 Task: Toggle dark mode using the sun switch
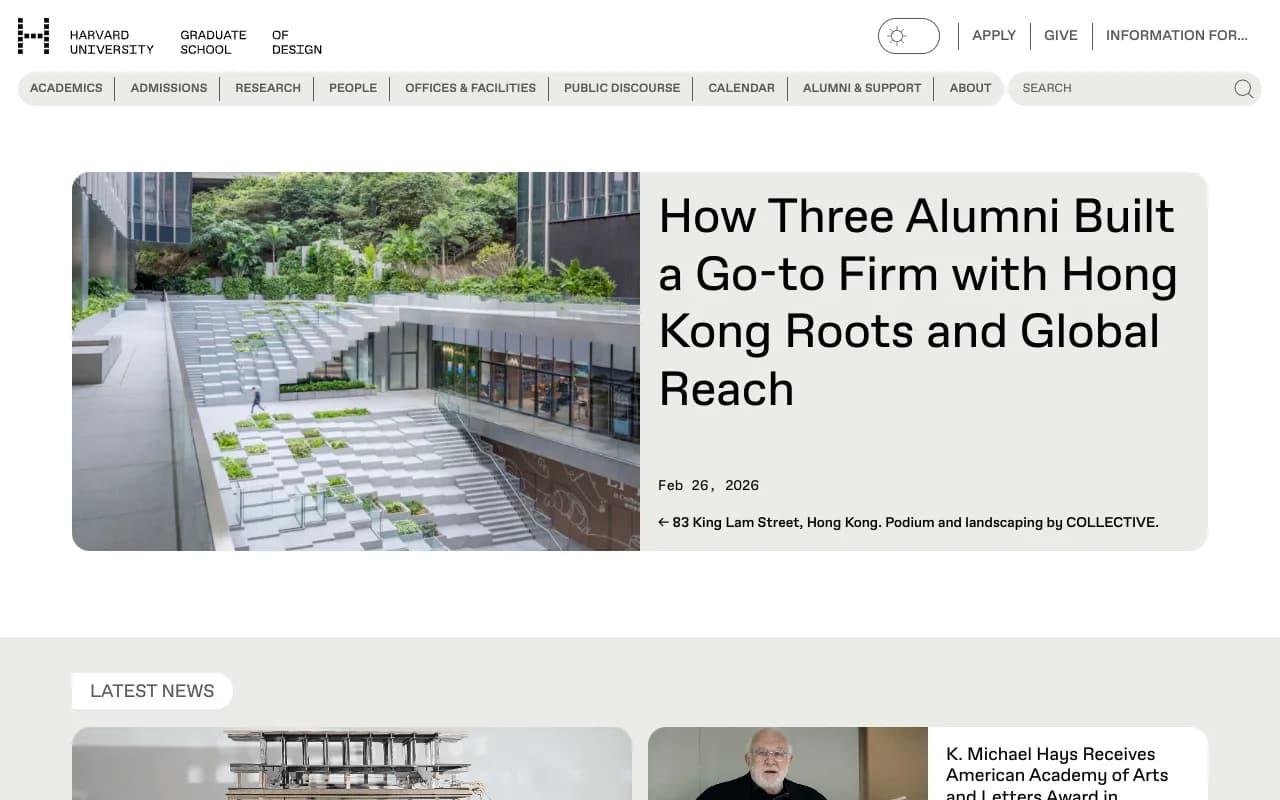[x=908, y=36]
